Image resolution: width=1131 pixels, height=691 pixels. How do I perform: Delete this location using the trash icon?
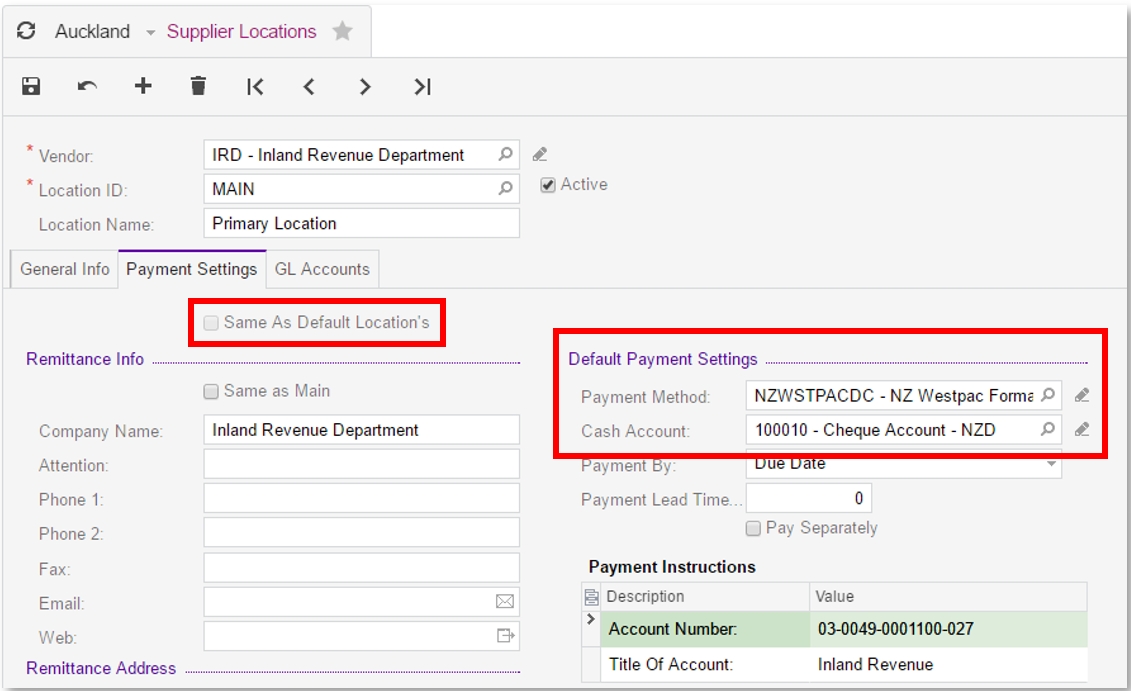click(x=197, y=86)
